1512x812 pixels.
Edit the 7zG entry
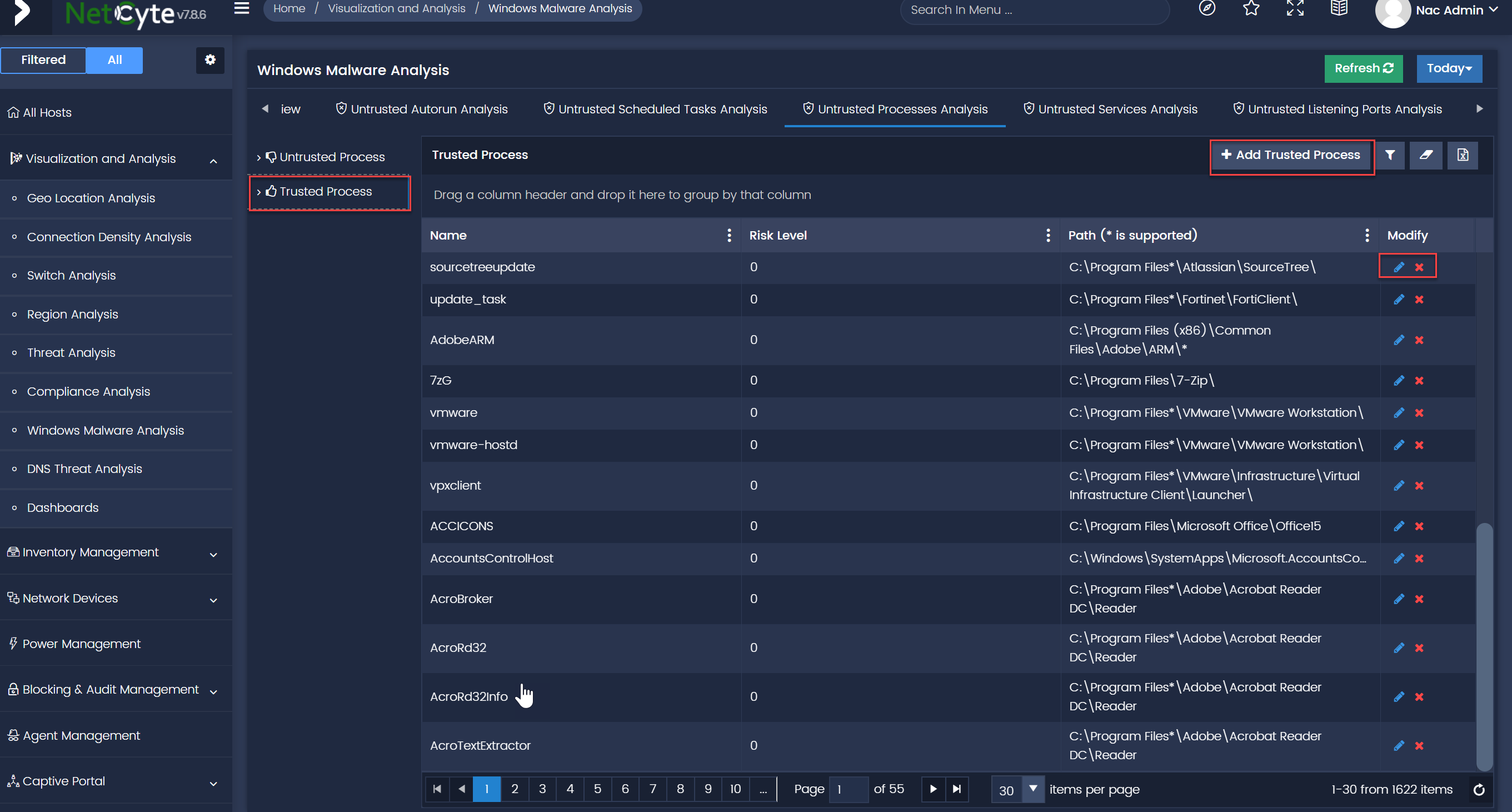coord(1399,381)
